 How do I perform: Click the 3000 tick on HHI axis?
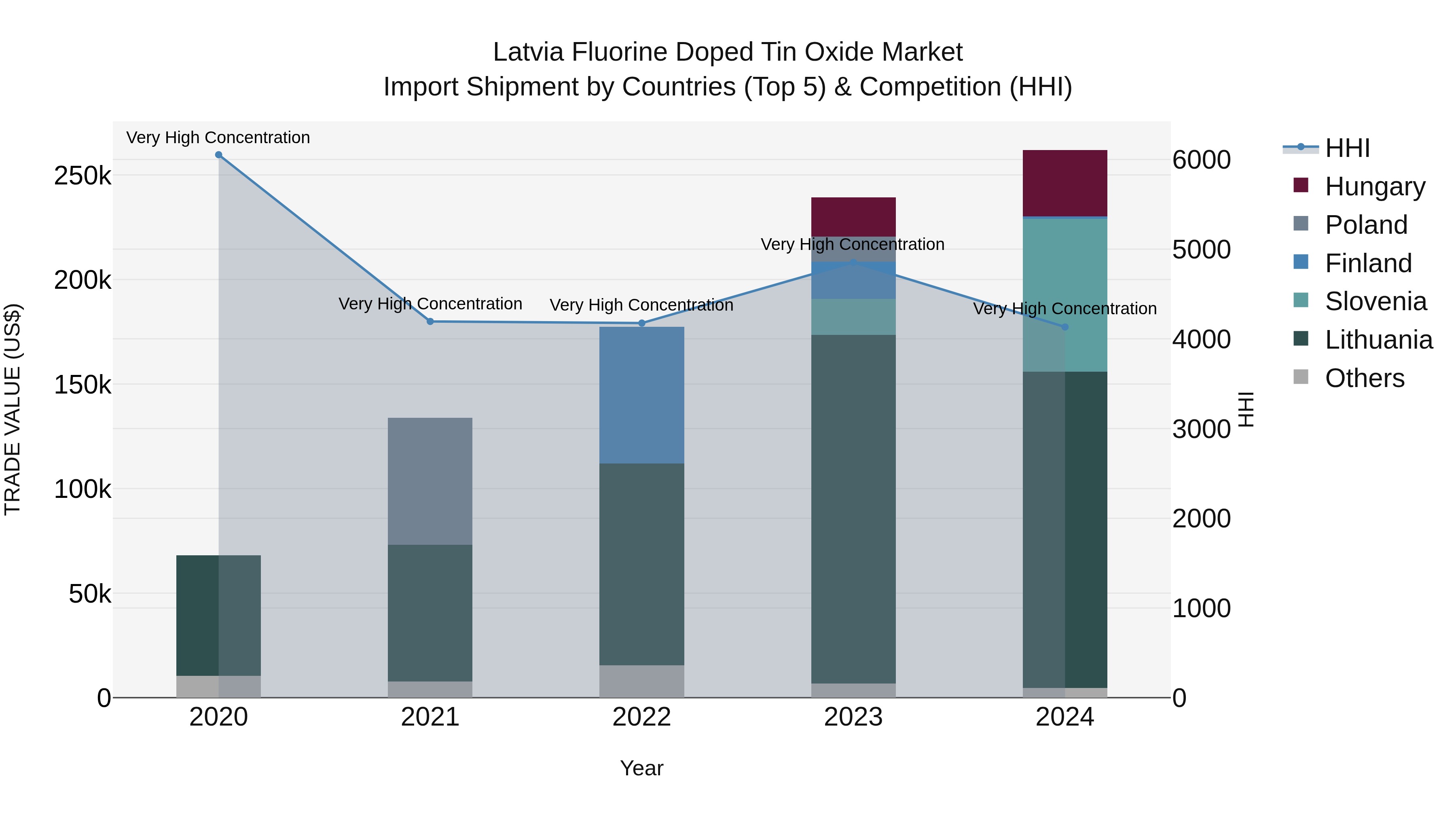click(1202, 429)
